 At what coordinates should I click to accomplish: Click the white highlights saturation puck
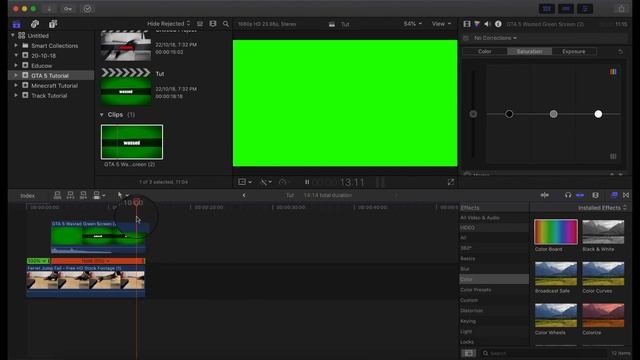click(x=598, y=114)
